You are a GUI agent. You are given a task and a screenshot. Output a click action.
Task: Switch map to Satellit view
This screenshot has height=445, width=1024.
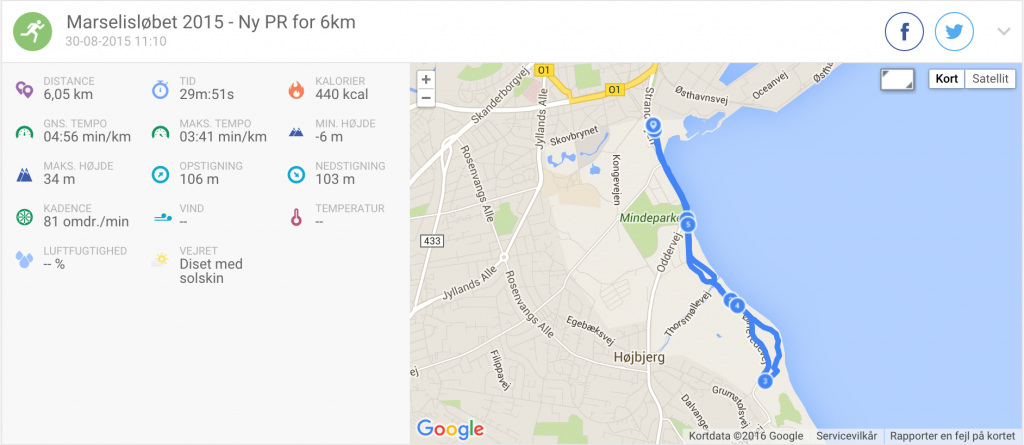pyautogui.click(x=990, y=79)
